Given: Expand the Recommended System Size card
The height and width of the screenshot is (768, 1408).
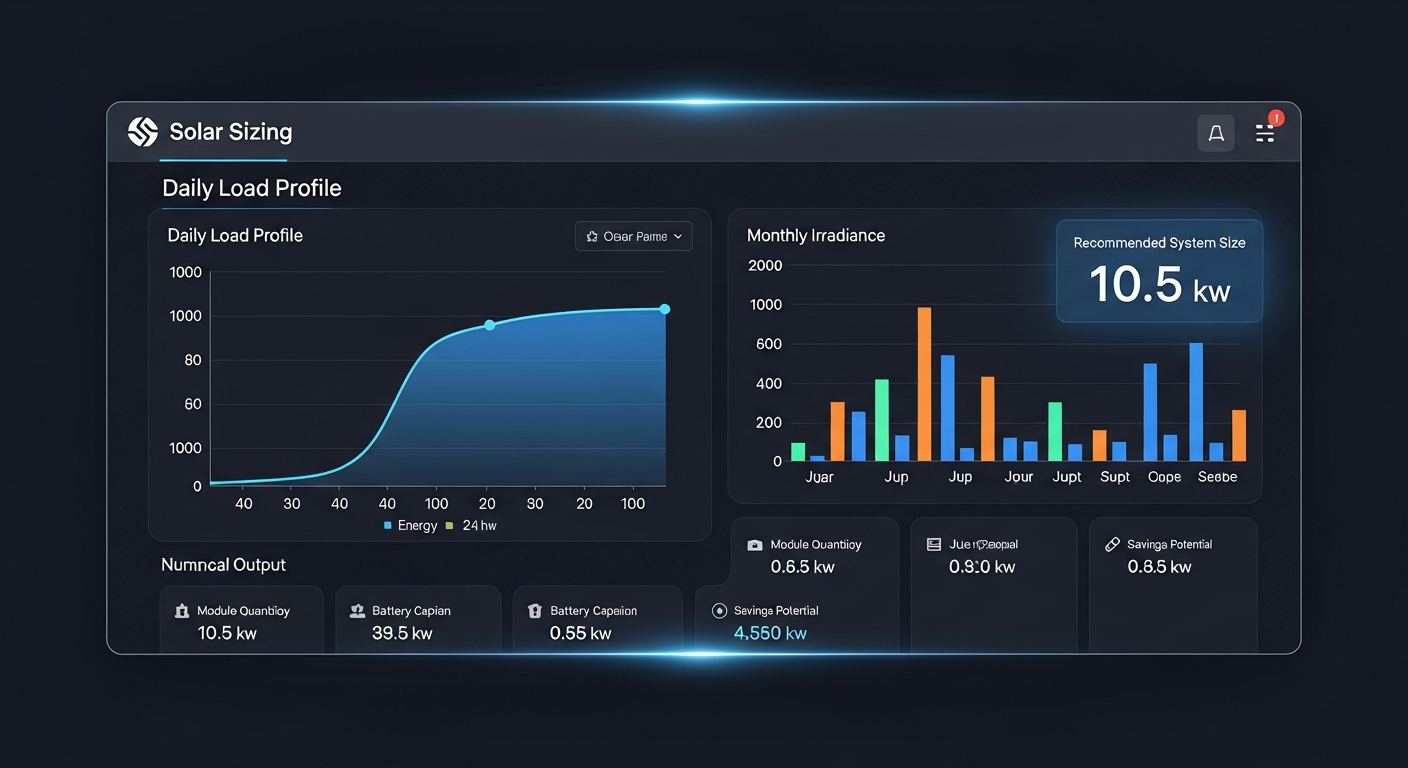Looking at the screenshot, I should click(1158, 270).
